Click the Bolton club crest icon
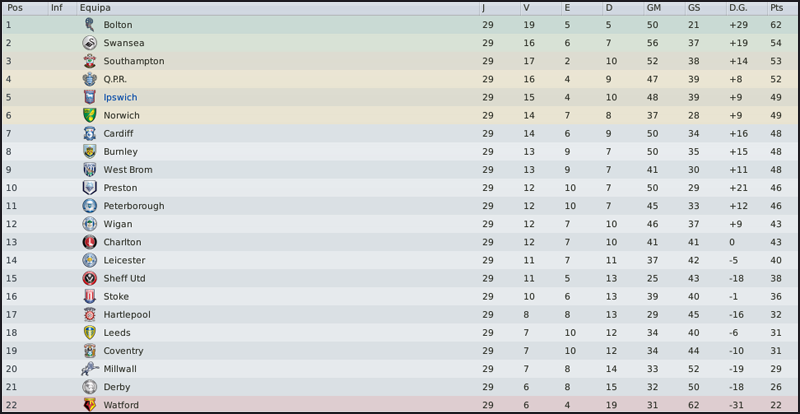This screenshot has height=414, width=800. [x=89, y=24]
